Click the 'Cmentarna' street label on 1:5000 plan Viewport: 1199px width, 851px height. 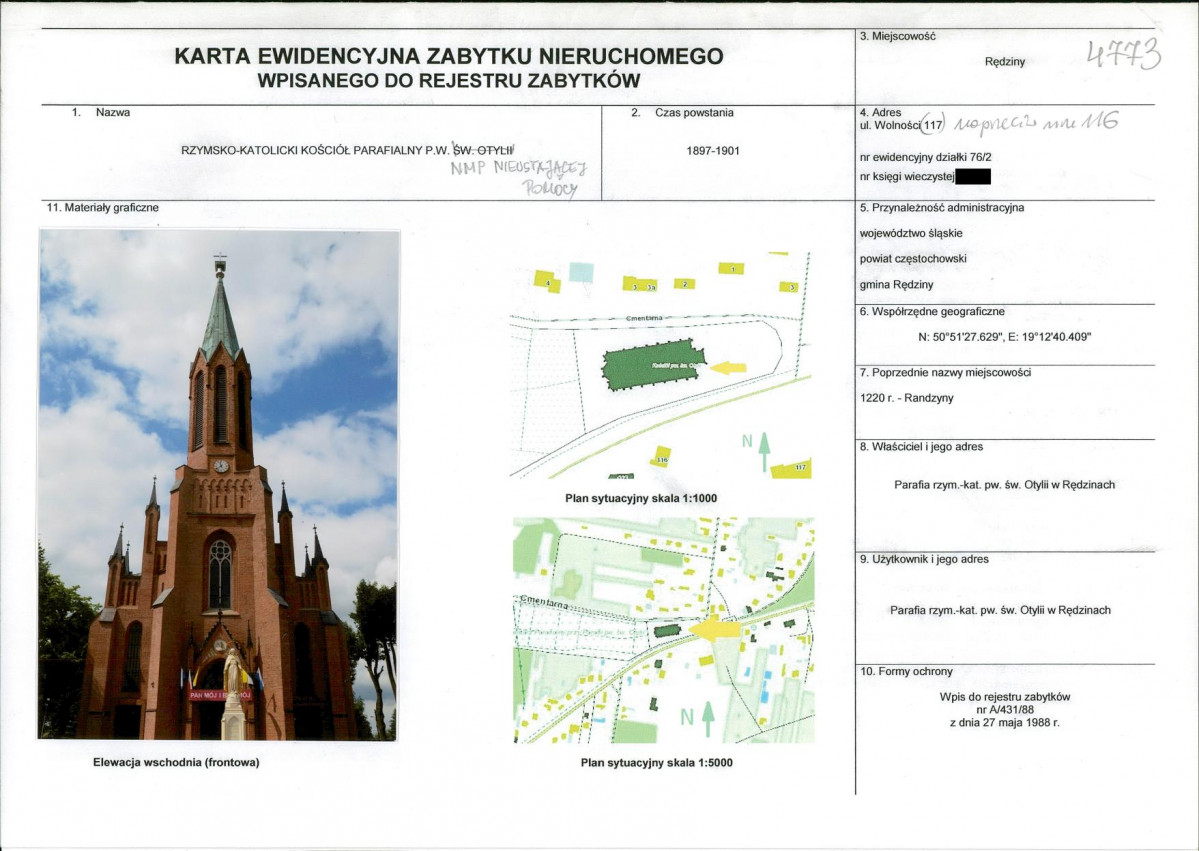point(544,603)
